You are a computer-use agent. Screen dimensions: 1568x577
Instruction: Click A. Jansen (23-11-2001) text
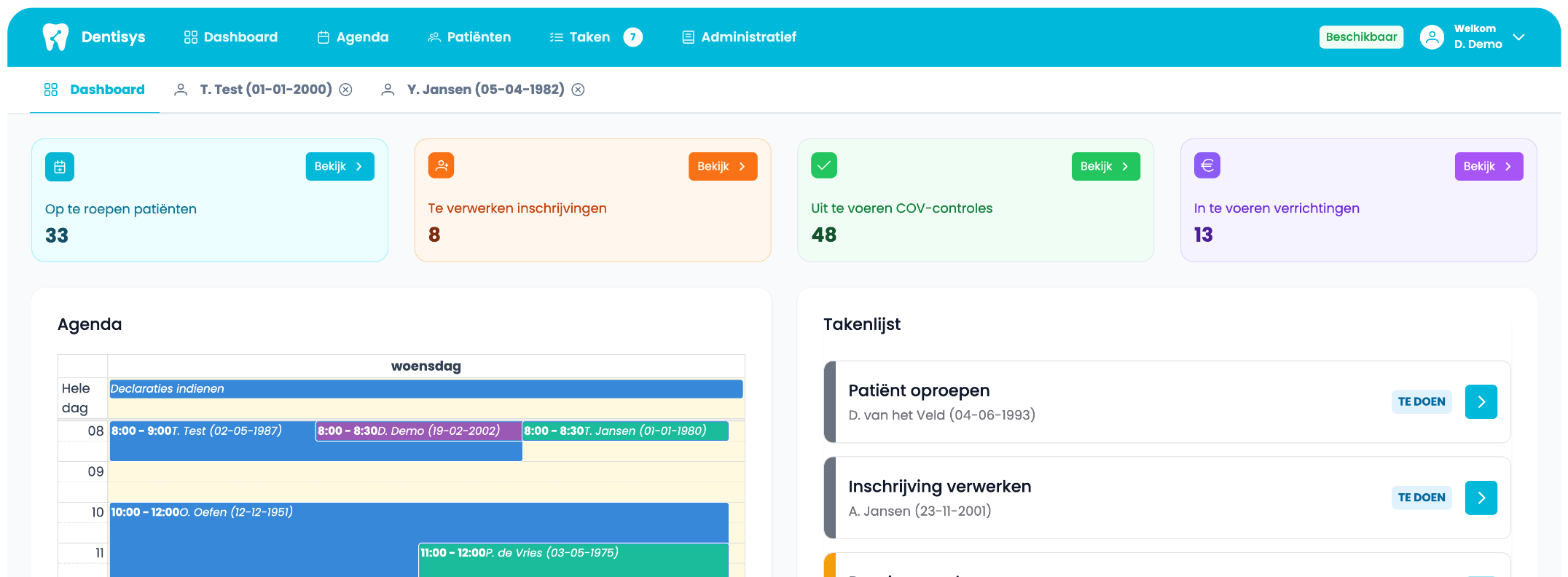(x=920, y=511)
